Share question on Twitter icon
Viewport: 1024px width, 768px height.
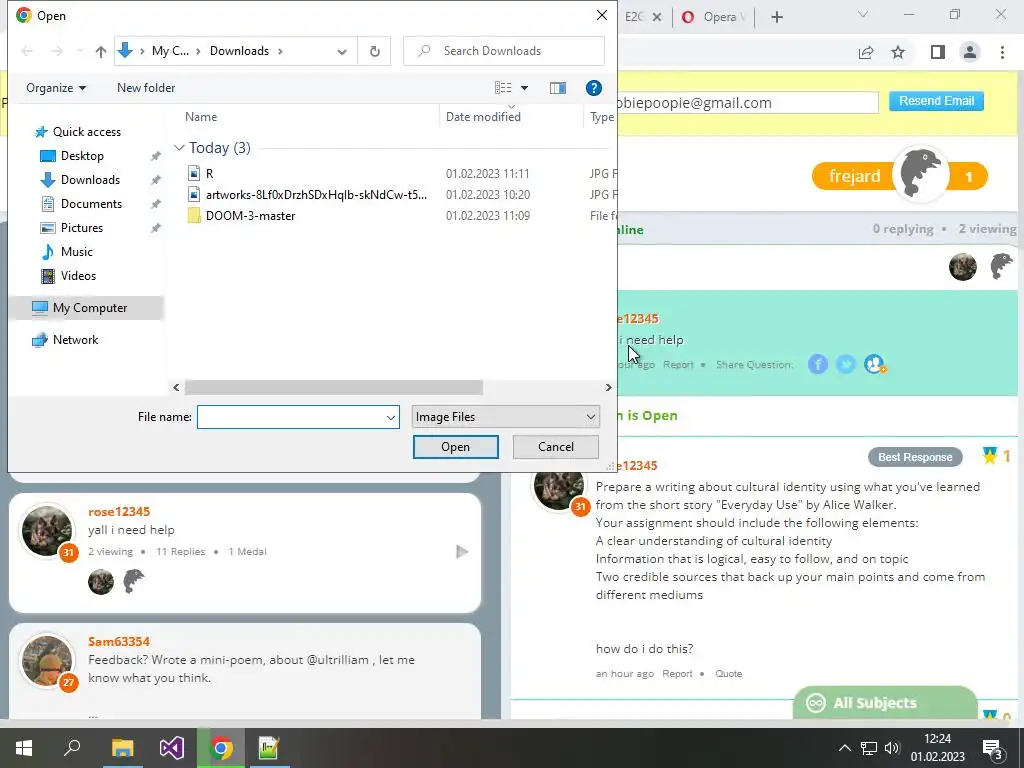[x=846, y=364]
